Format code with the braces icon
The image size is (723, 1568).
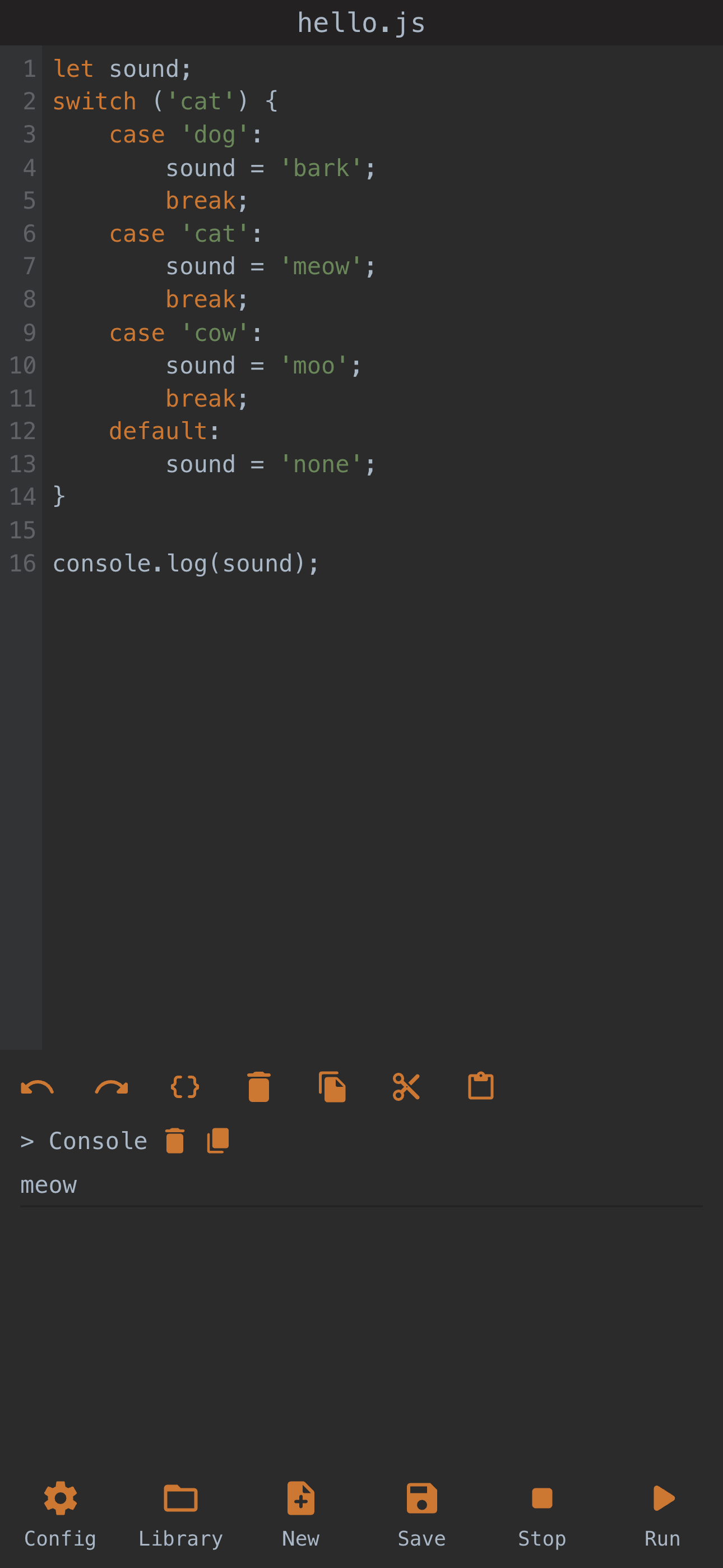click(185, 1087)
